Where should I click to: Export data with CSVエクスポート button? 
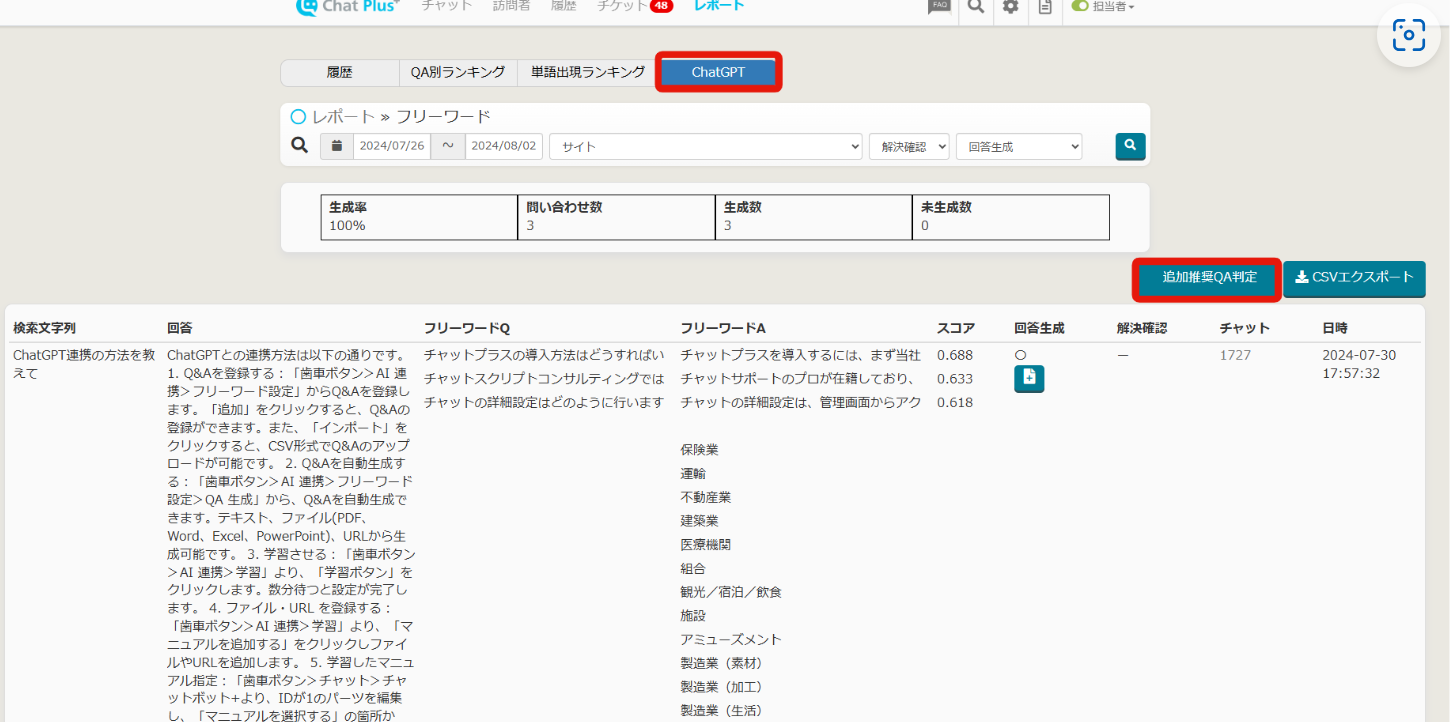(x=1354, y=278)
